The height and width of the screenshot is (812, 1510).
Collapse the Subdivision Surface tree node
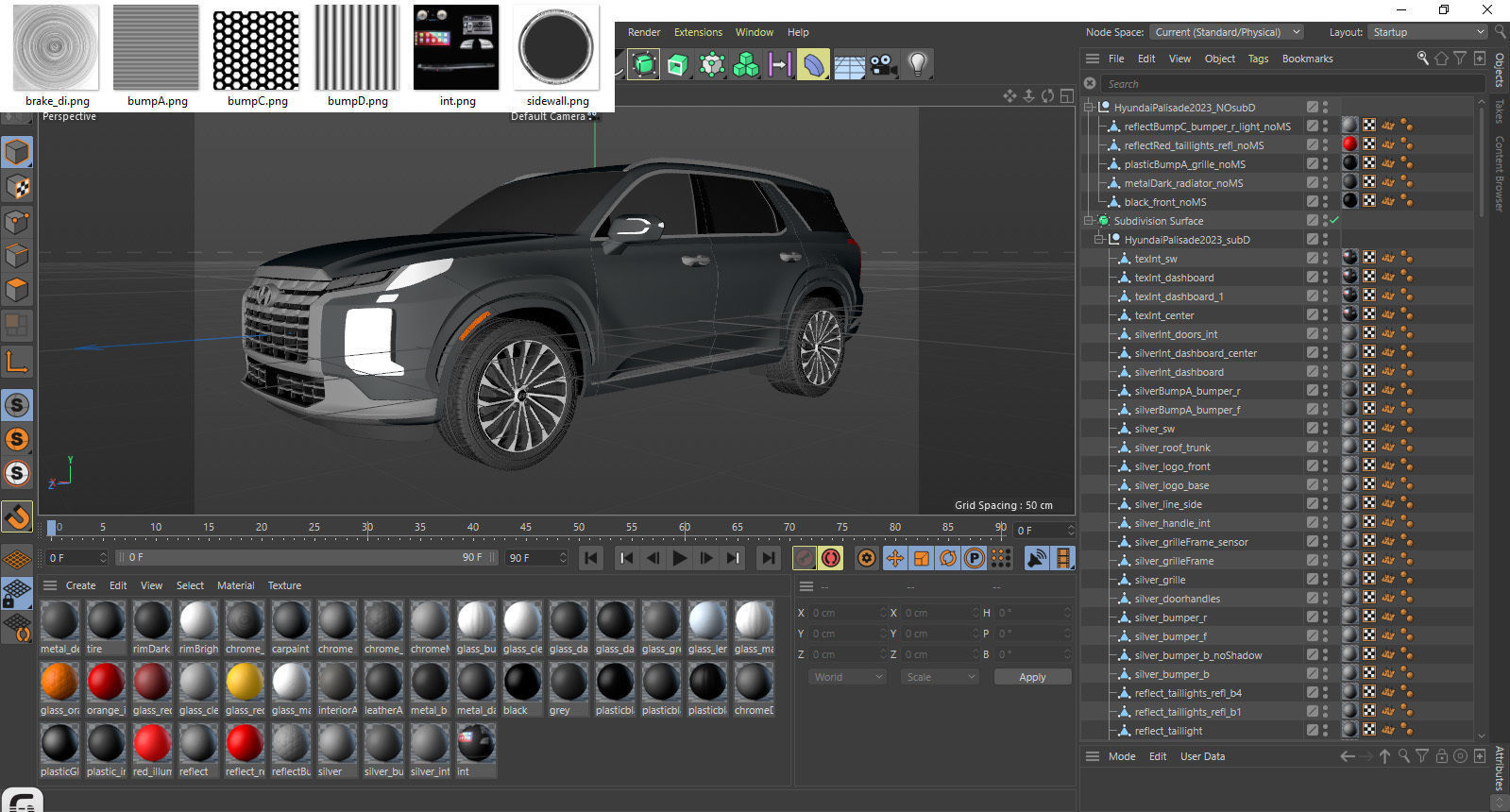1089,220
